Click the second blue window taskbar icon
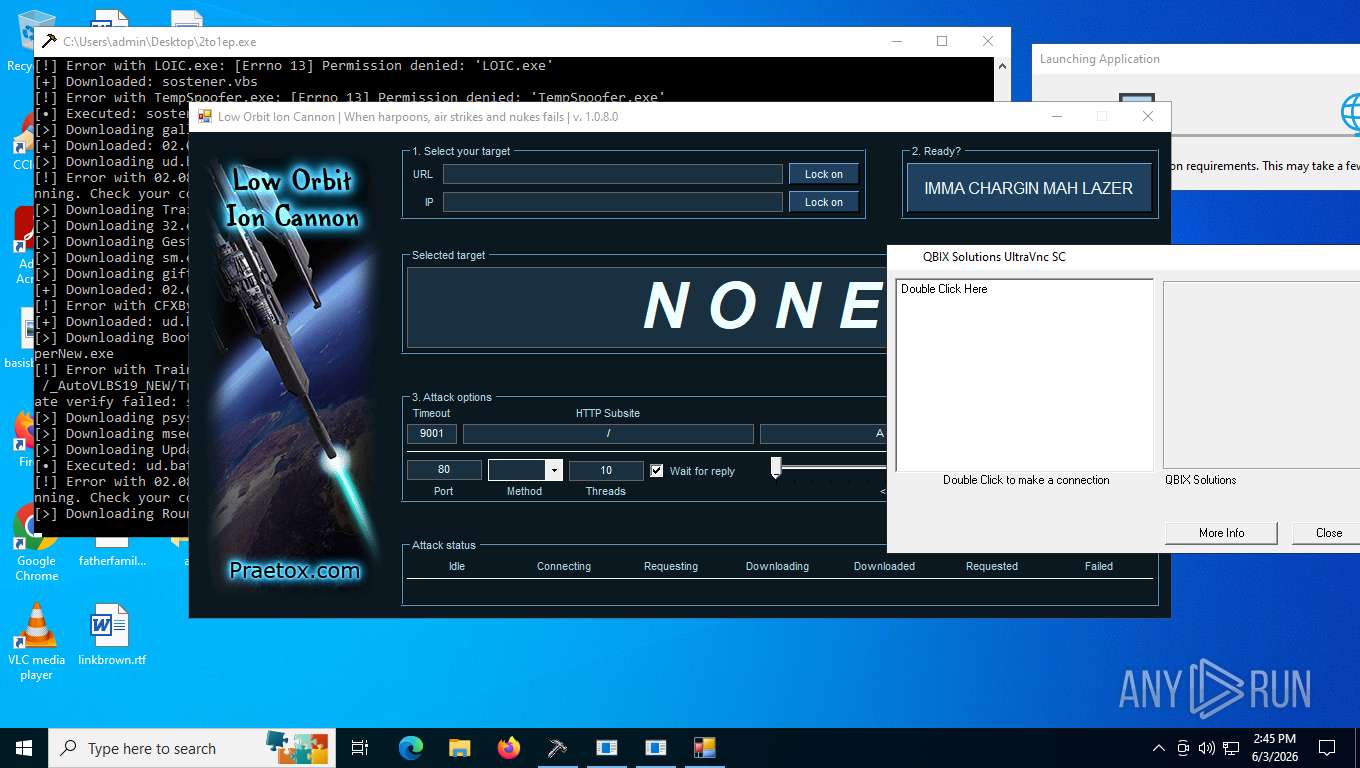The height and width of the screenshot is (768, 1360). [x=655, y=748]
